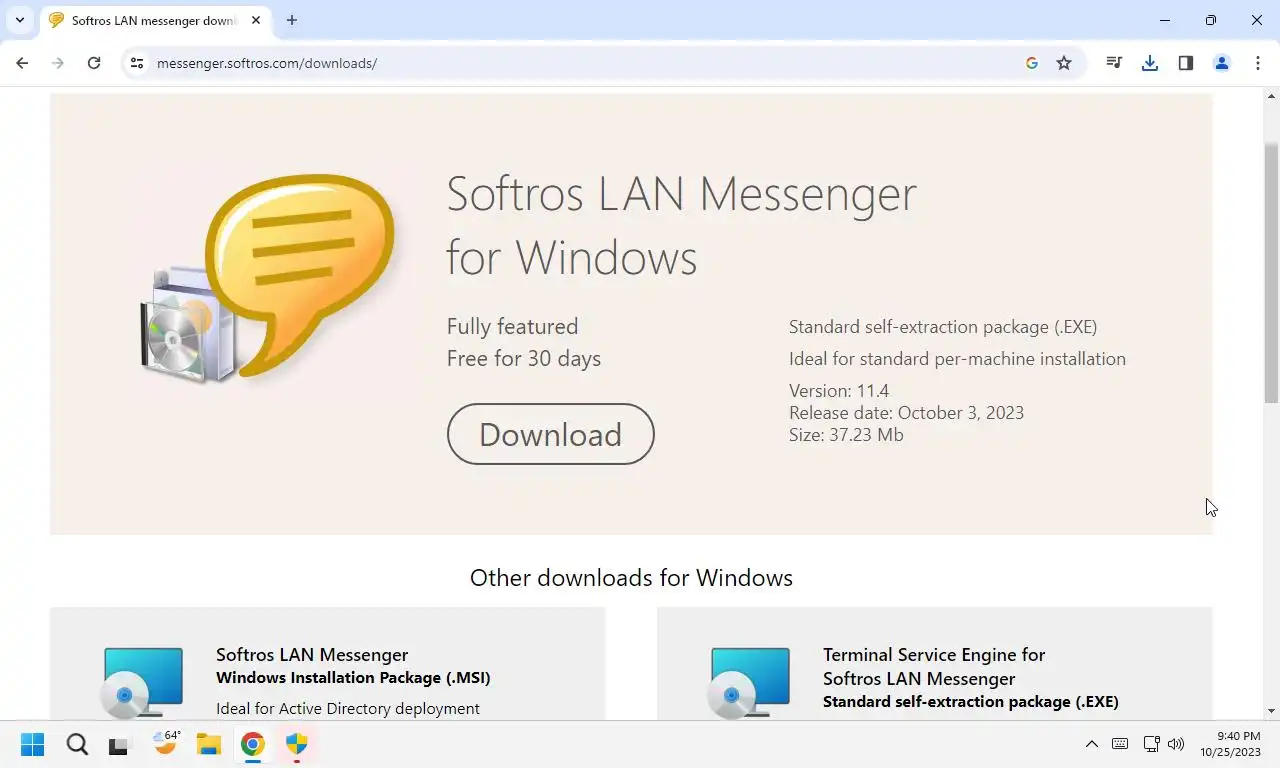Open a new browser tab
The width and height of the screenshot is (1280, 768).
pyautogui.click(x=292, y=20)
